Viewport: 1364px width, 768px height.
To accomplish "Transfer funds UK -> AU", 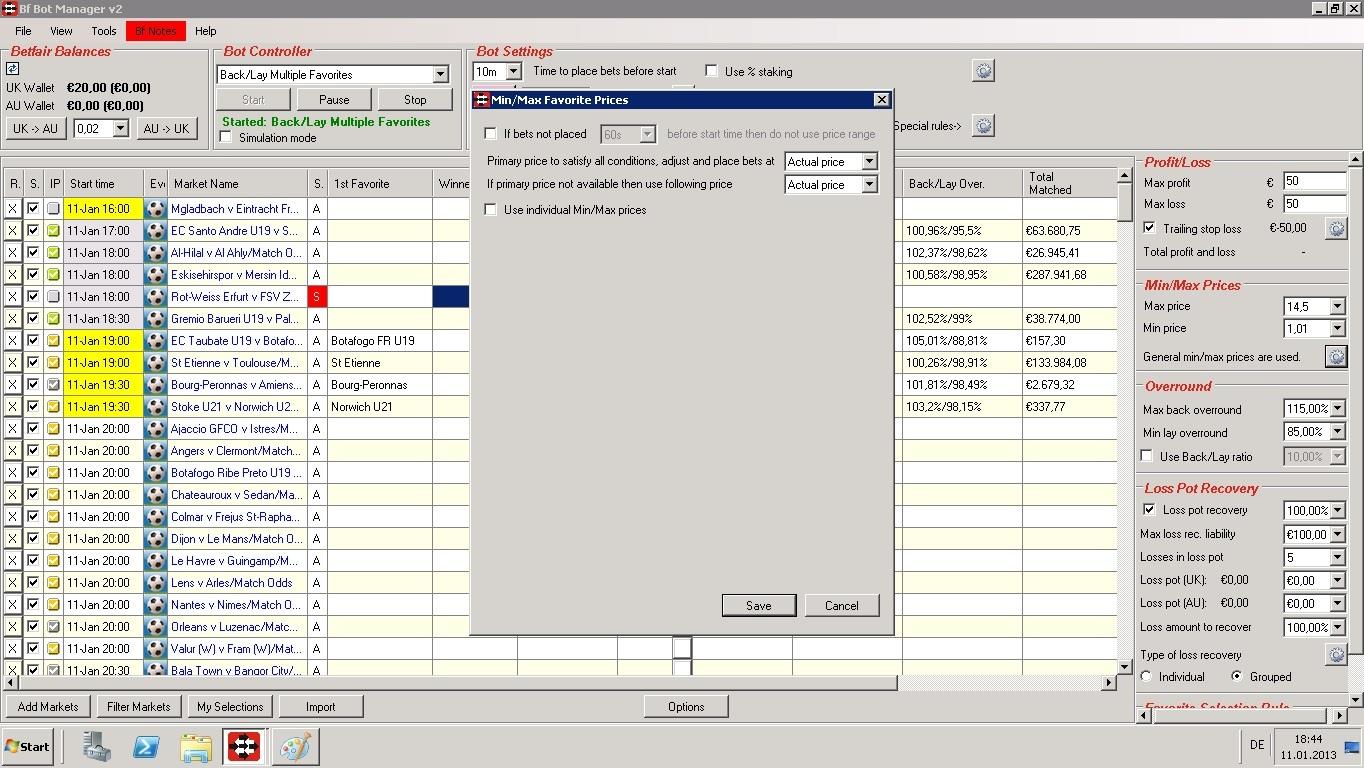I will [x=35, y=129].
